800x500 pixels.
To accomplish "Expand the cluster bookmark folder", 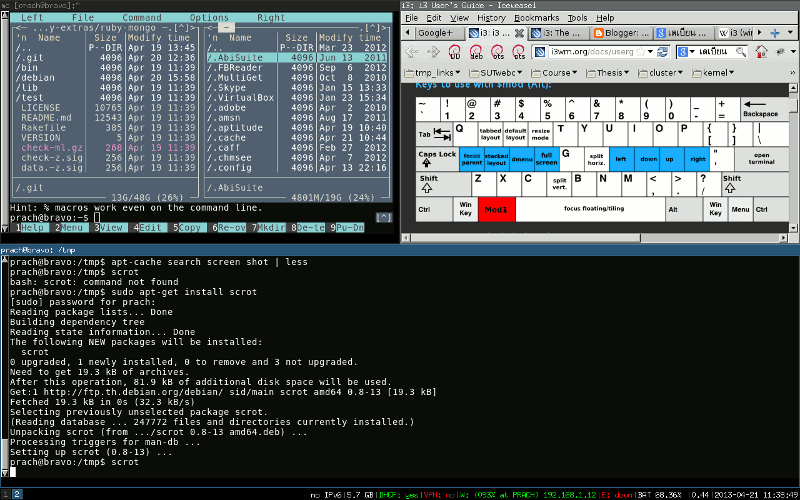I will click(x=661, y=73).
